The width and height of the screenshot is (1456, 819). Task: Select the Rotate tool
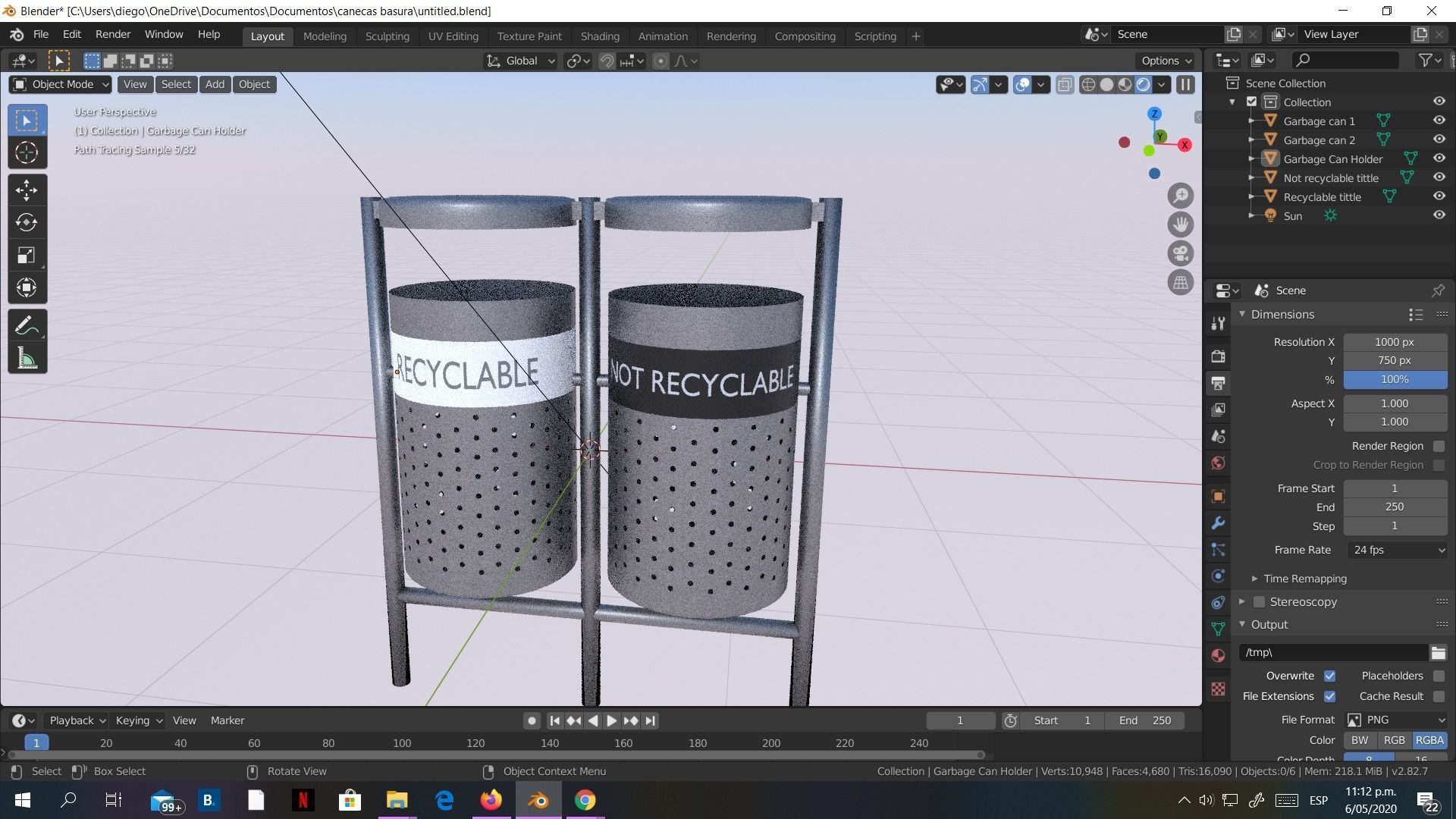click(x=27, y=223)
